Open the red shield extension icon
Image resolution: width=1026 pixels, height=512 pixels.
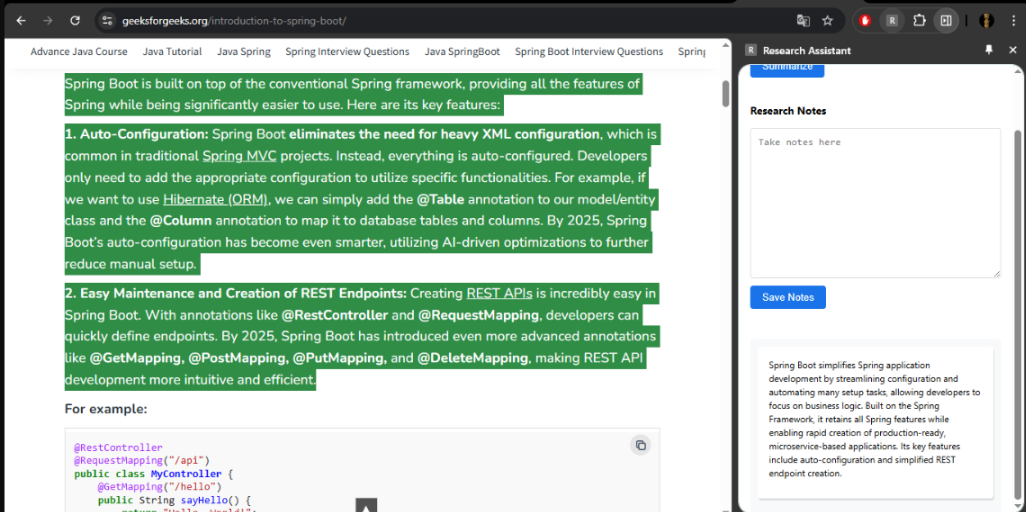[x=865, y=20]
